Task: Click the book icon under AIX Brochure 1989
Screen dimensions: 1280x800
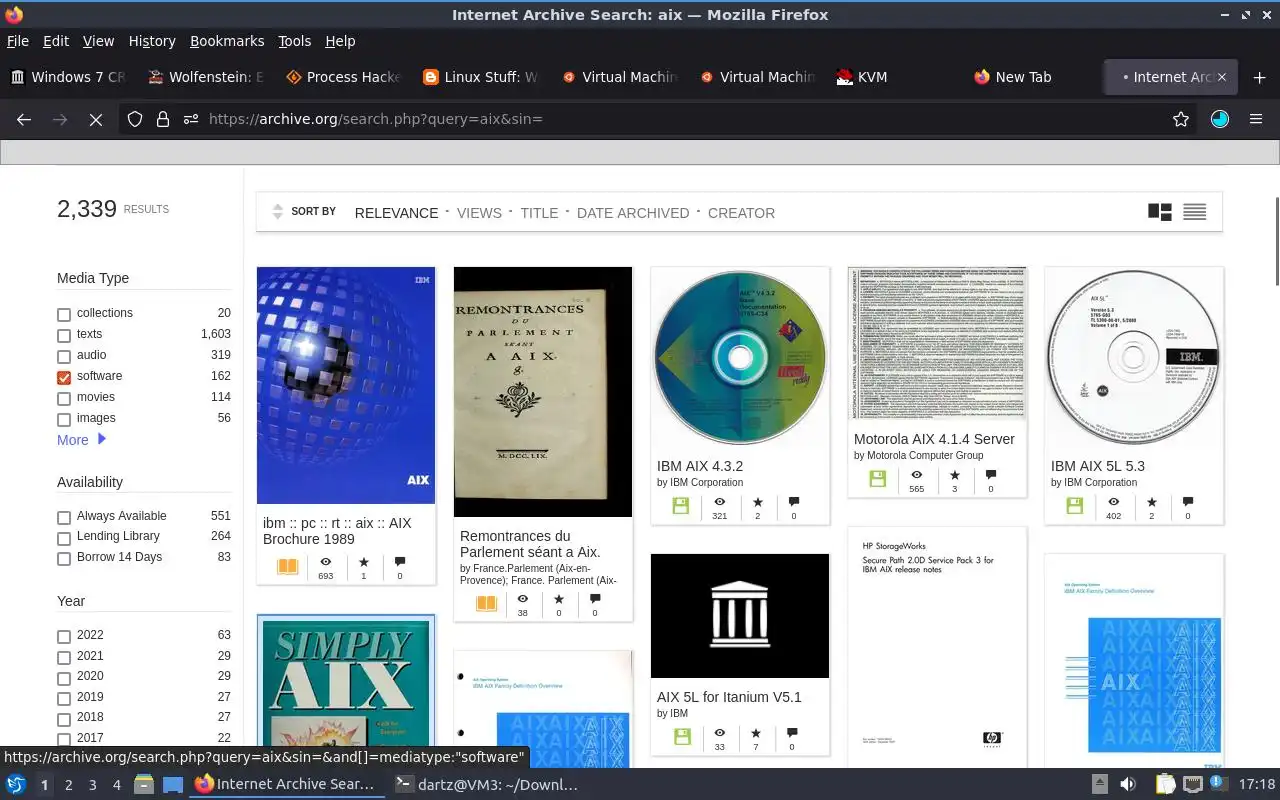Action: (288, 567)
